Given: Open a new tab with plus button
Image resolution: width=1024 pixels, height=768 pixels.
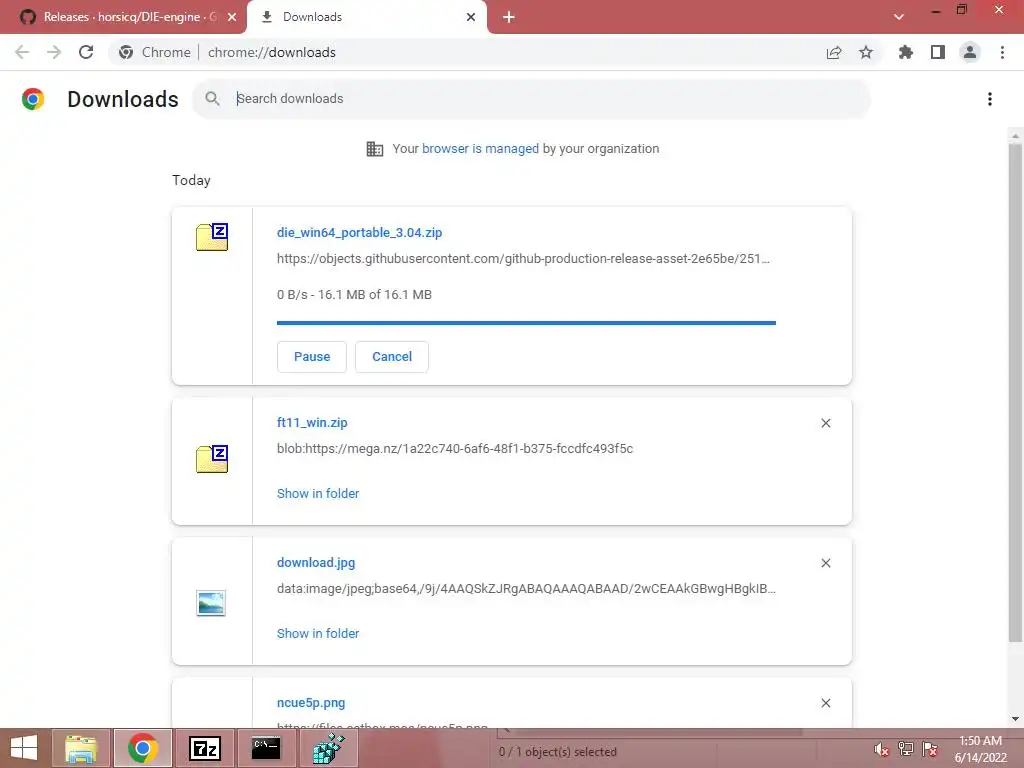Looking at the screenshot, I should (x=509, y=17).
